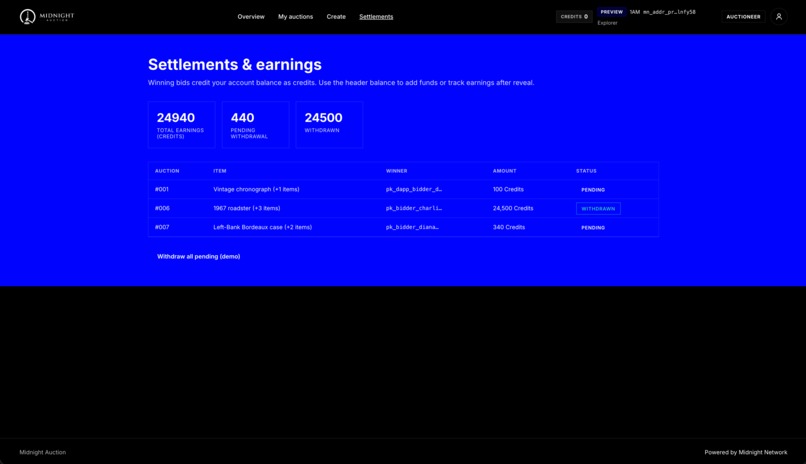The width and height of the screenshot is (806, 464).
Task: Click the Pending status for auction #001
Action: [x=593, y=190]
